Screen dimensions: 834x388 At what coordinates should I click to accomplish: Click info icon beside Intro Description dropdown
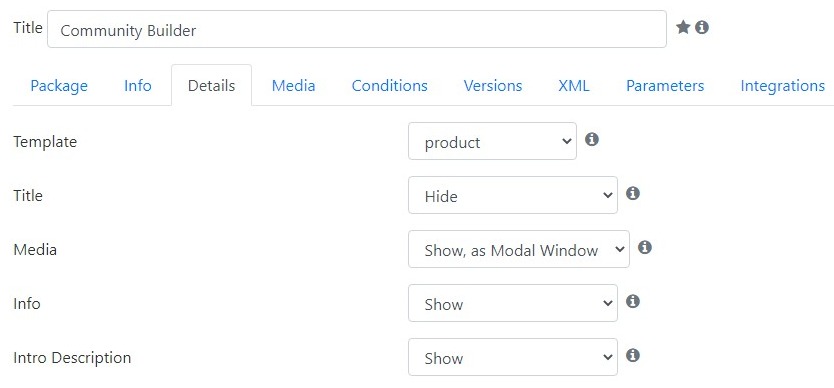tap(632, 355)
